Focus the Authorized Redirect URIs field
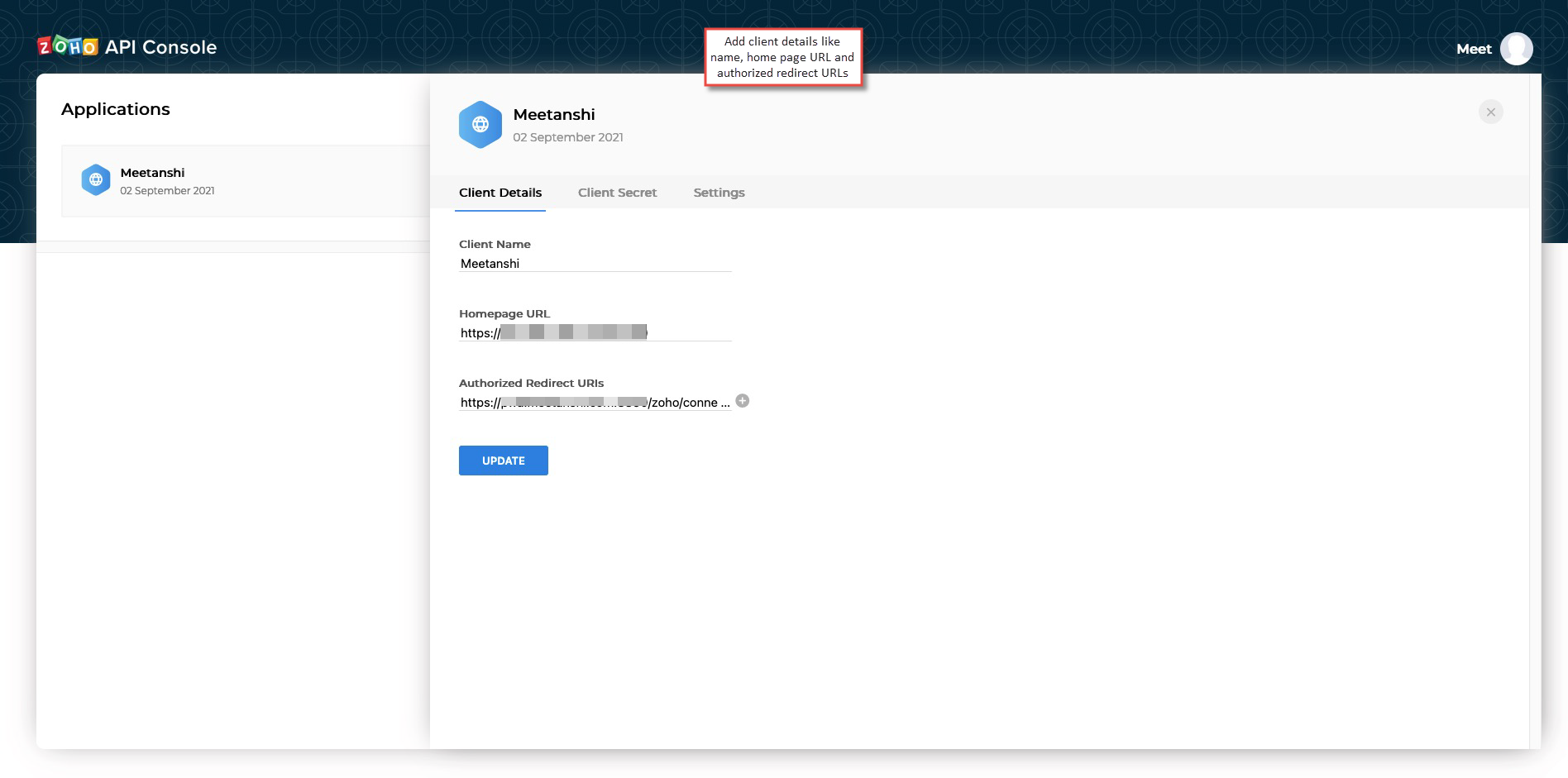Screen dimensions: 1568x778 click(x=595, y=403)
